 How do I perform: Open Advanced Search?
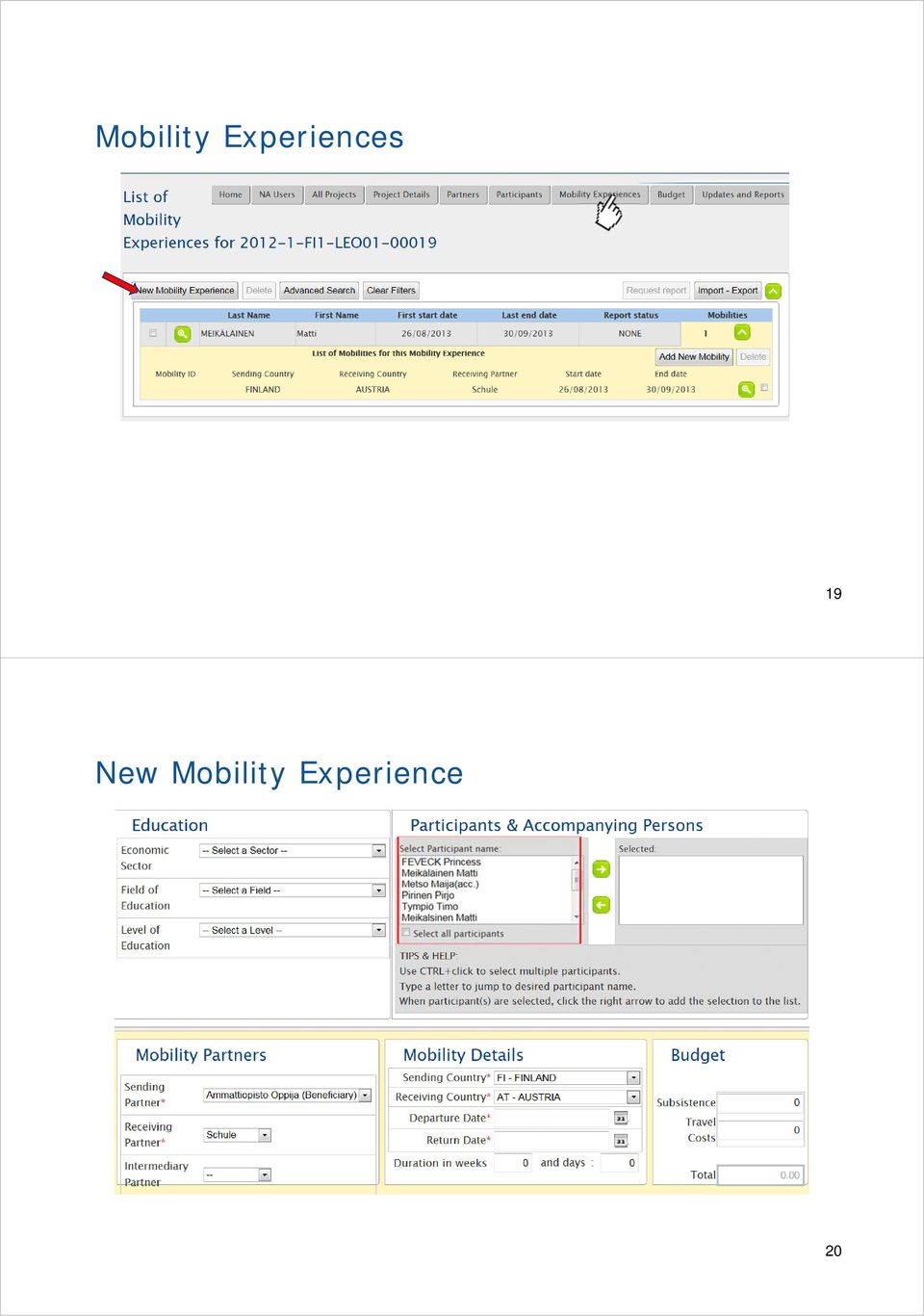(x=320, y=291)
